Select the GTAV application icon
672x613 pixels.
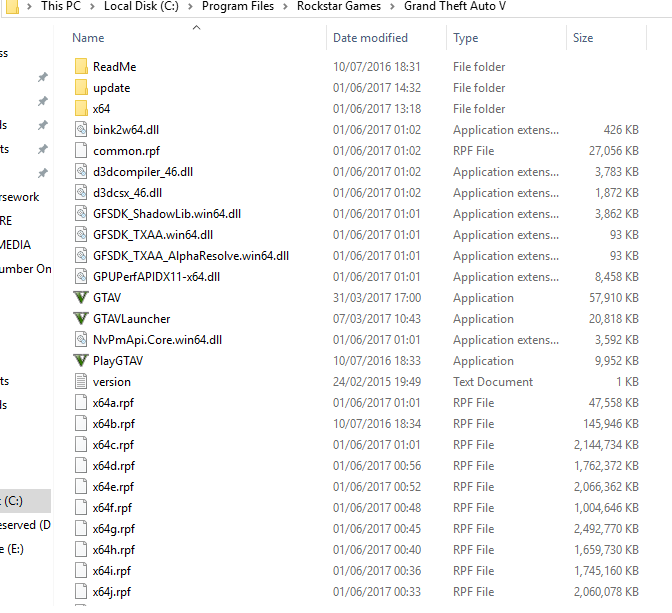81,297
